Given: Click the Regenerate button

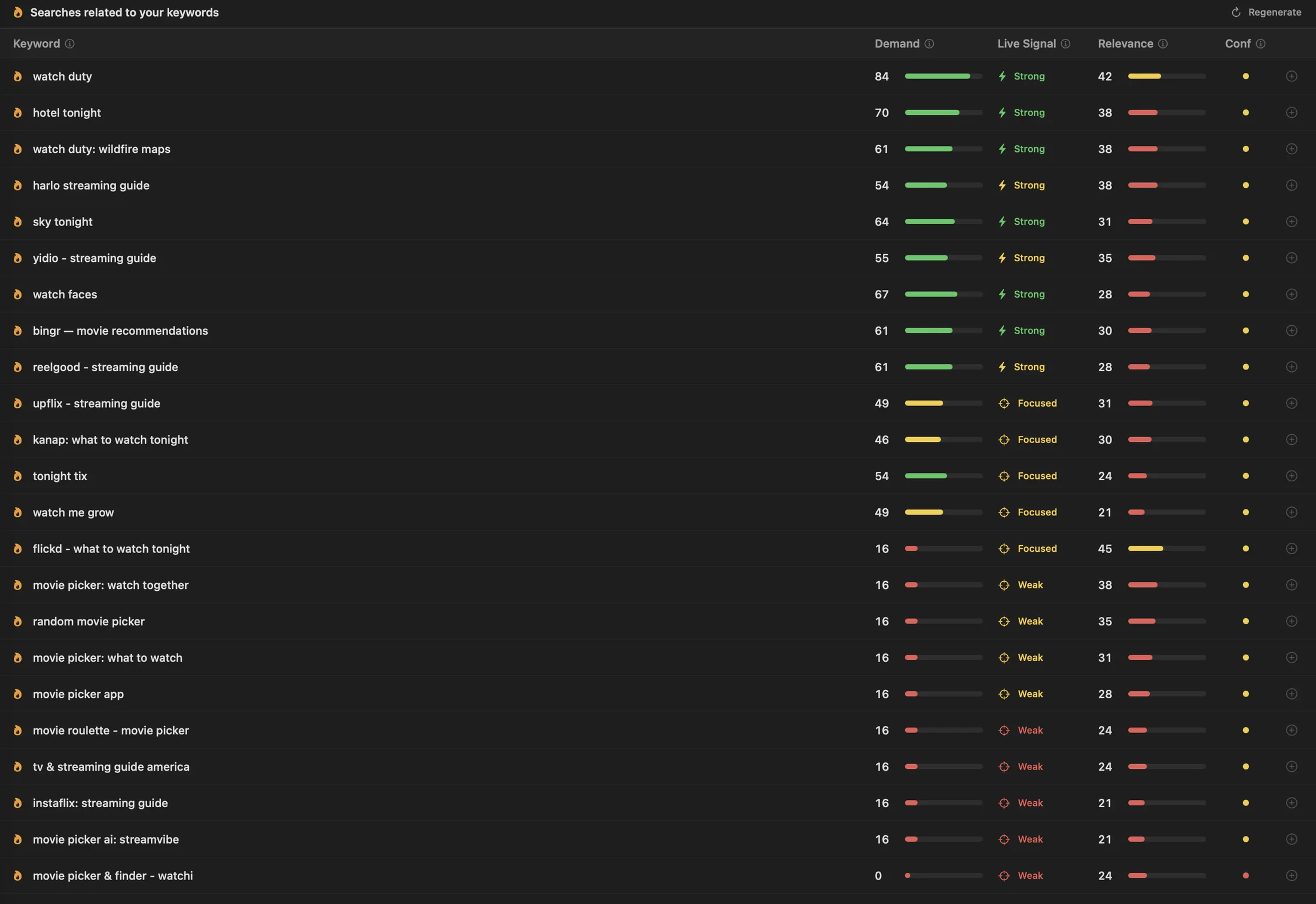Looking at the screenshot, I should point(1266,12).
